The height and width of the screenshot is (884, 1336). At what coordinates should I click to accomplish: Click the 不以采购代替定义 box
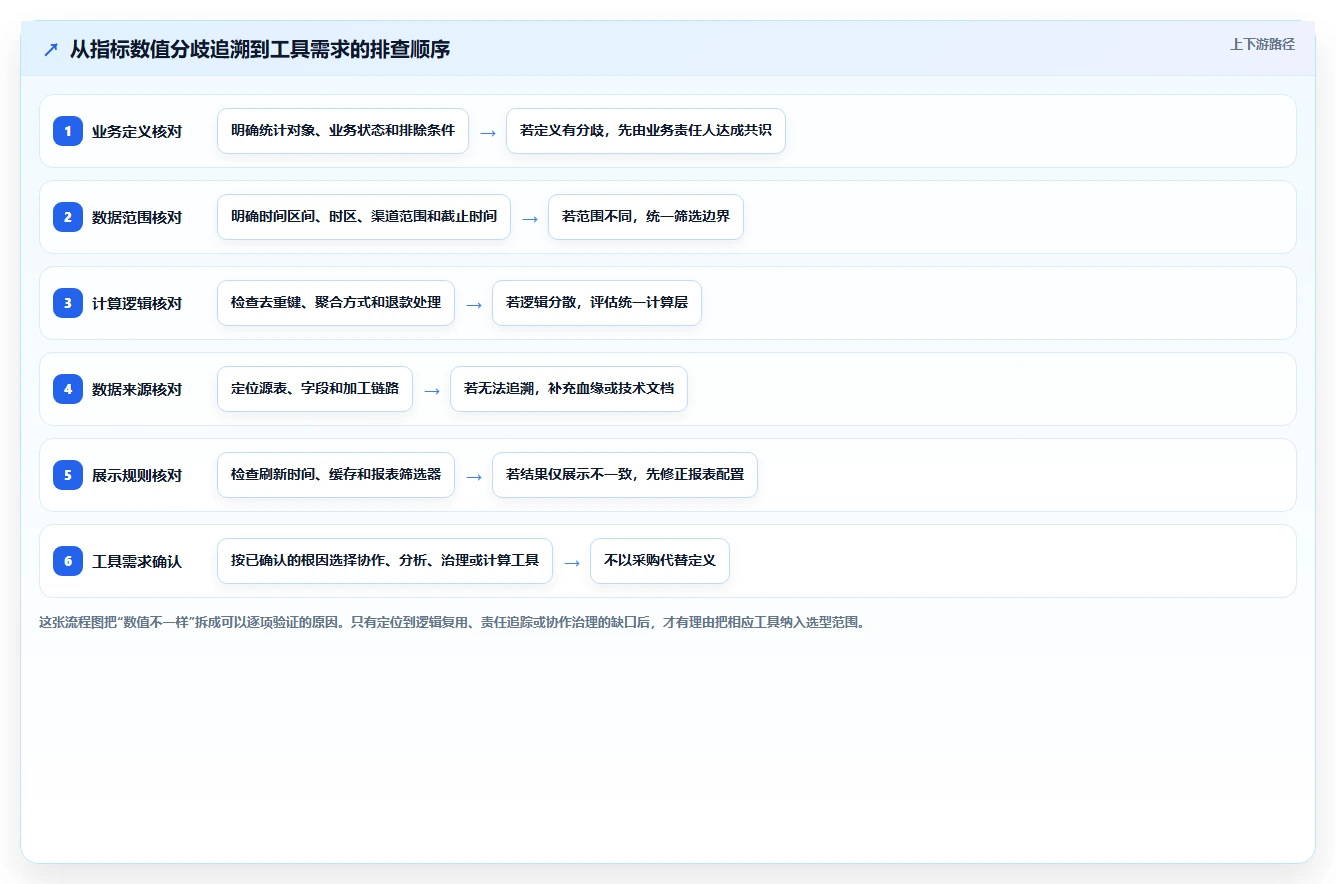point(660,561)
